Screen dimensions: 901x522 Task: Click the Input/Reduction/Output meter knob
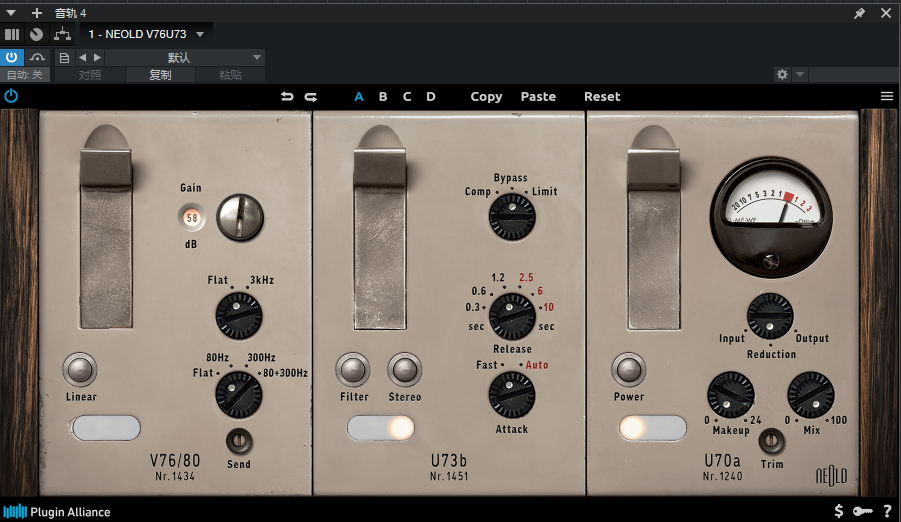pos(770,316)
